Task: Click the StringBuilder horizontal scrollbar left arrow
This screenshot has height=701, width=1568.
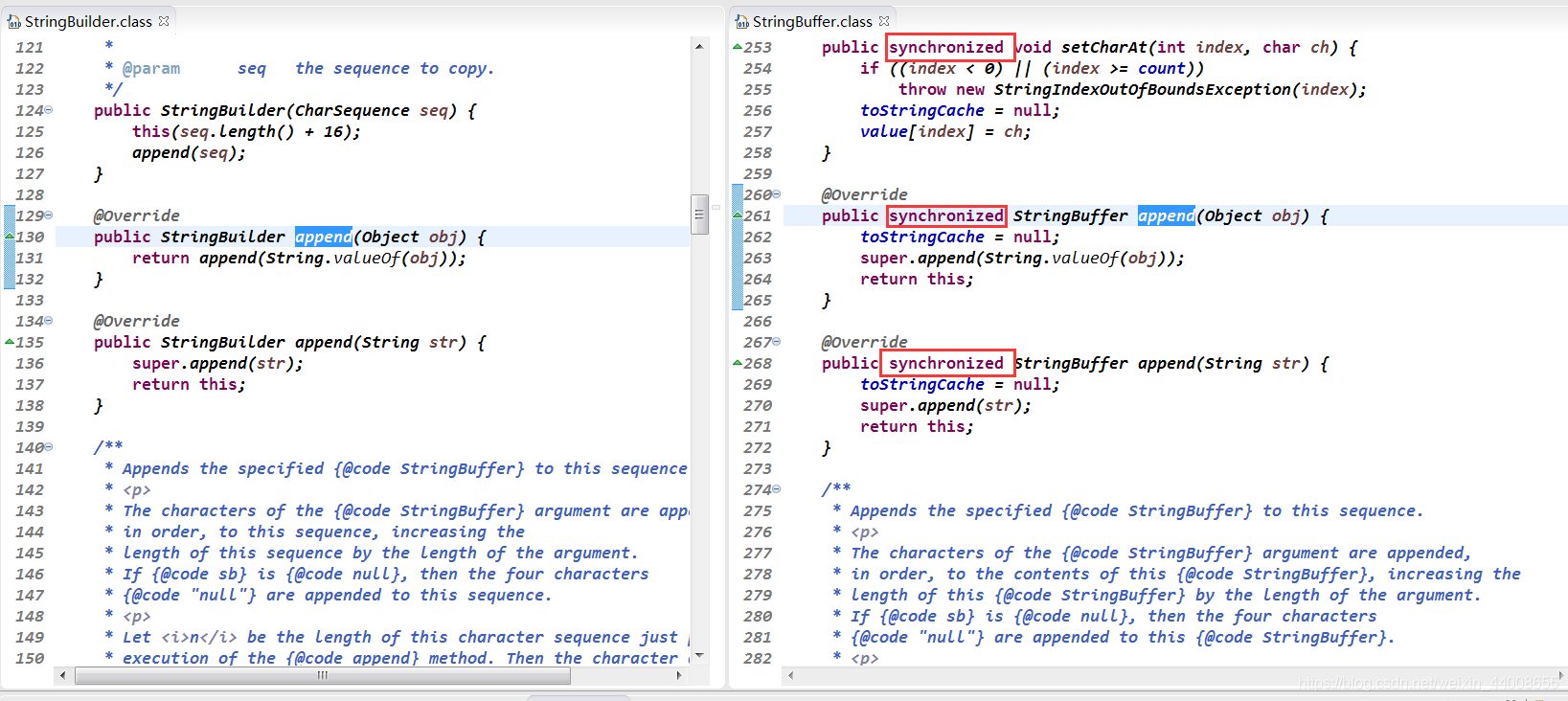Action: (x=63, y=675)
